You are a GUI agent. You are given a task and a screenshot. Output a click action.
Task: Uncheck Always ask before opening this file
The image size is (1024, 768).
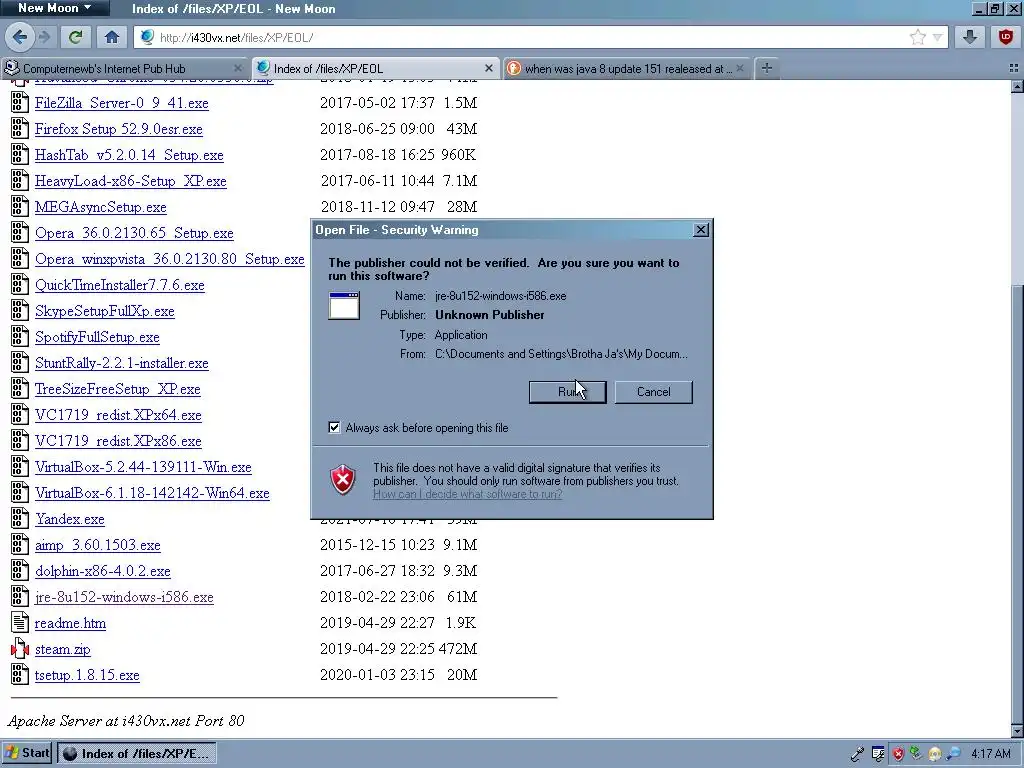click(x=334, y=428)
